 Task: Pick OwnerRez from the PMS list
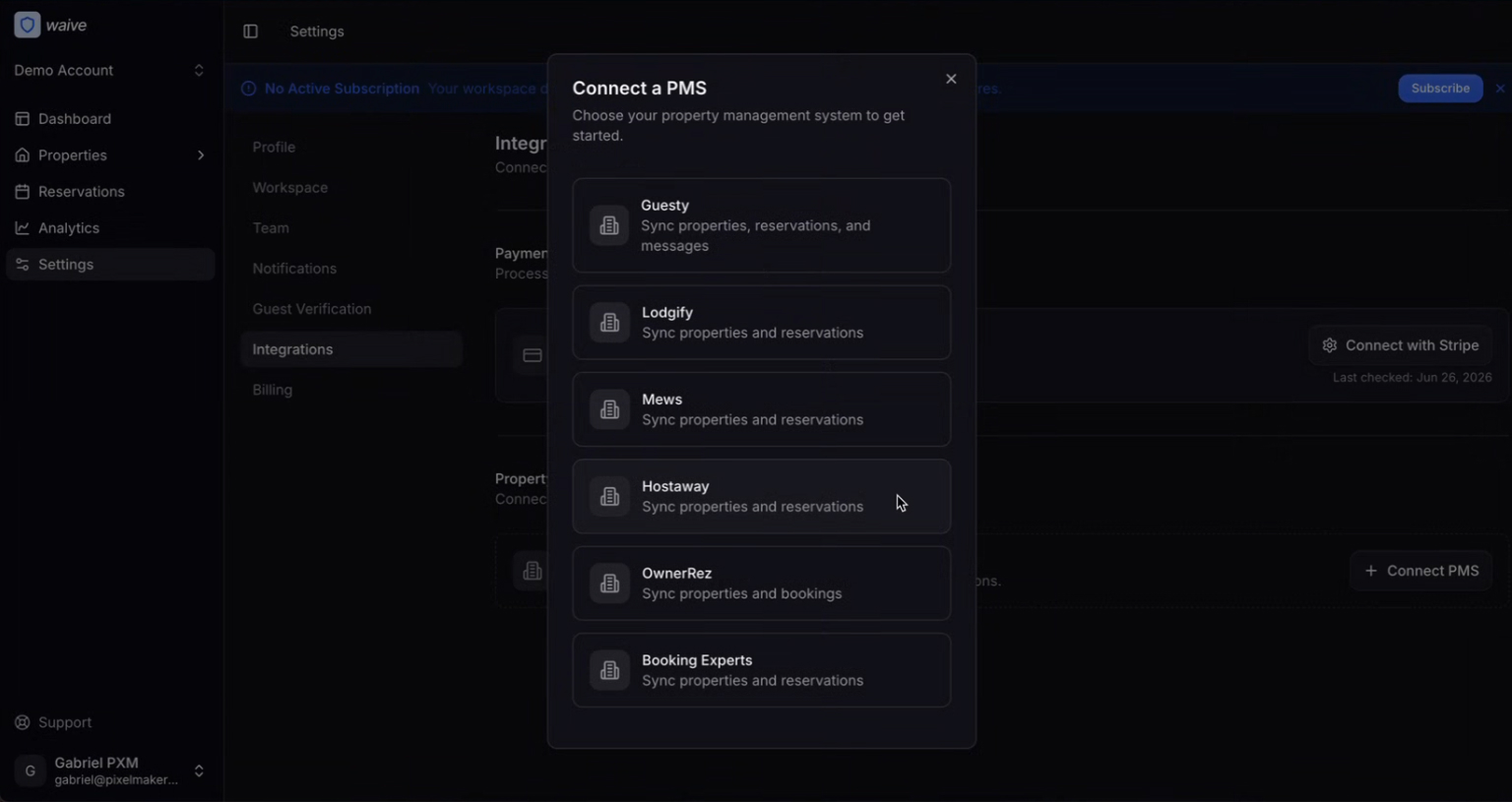coord(761,584)
